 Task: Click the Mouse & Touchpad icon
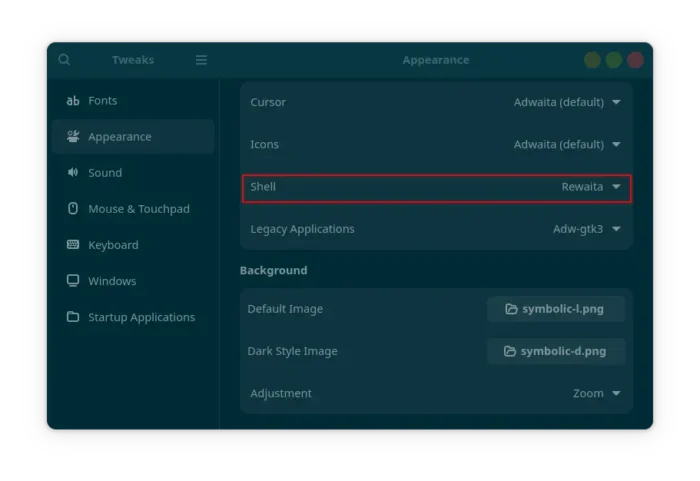(72, 209)
